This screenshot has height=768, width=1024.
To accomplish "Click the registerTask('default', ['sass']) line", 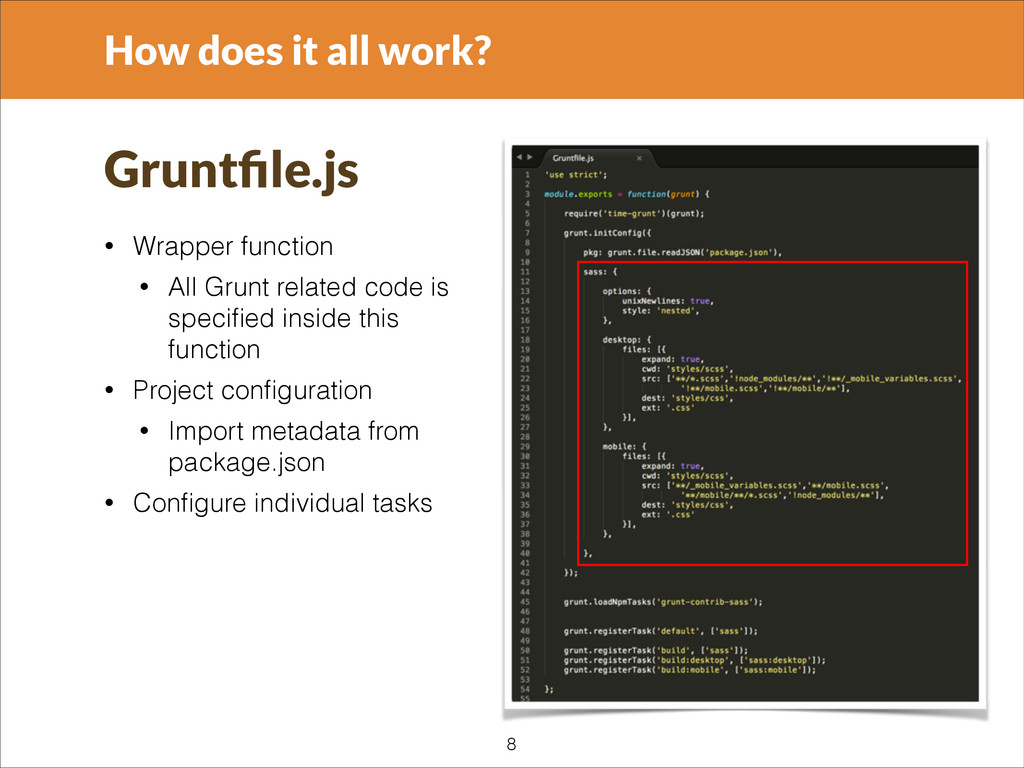I will (661, 632).
